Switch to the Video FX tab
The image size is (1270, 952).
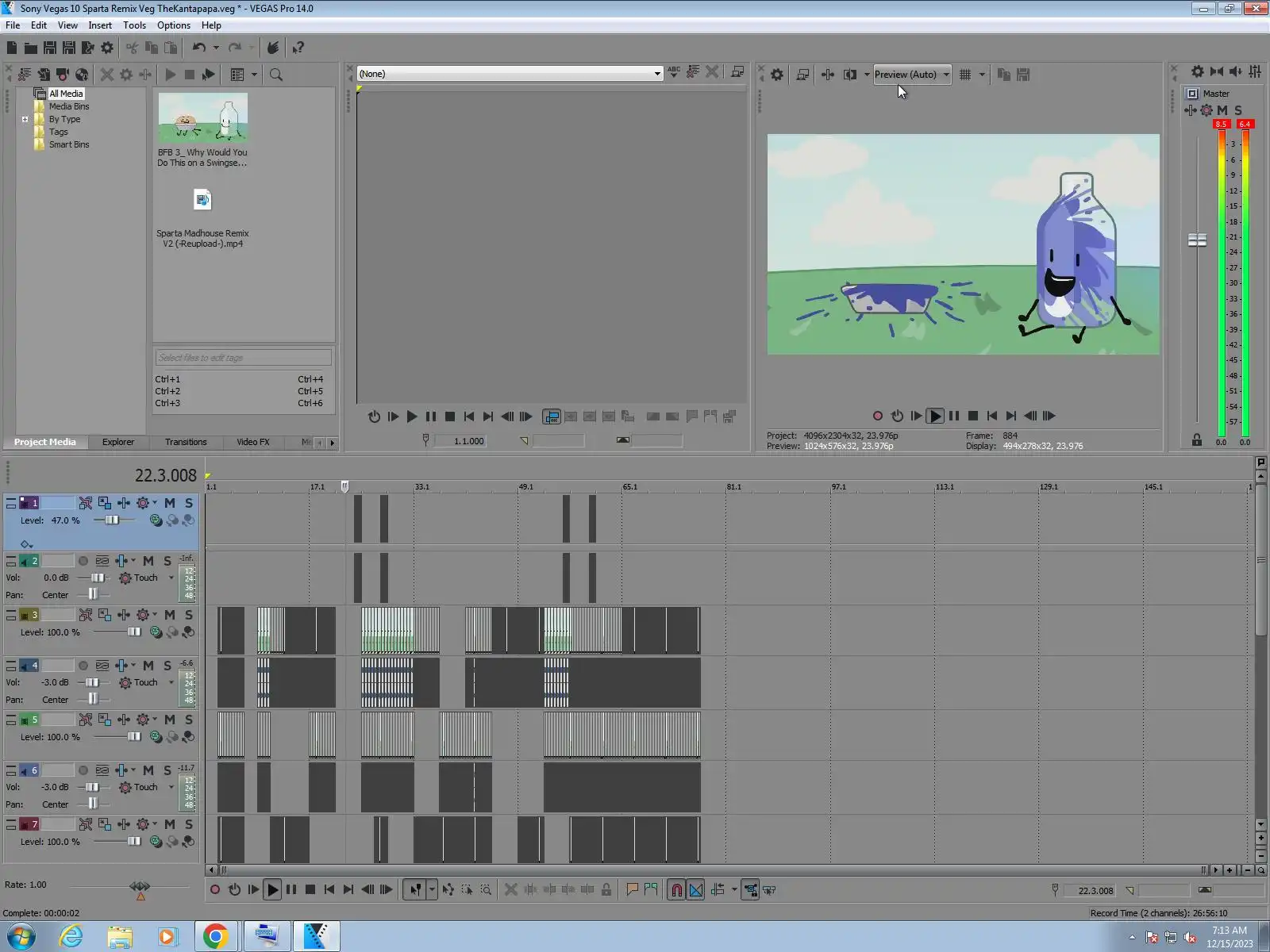pyautogui.click(x=253, y=442)
